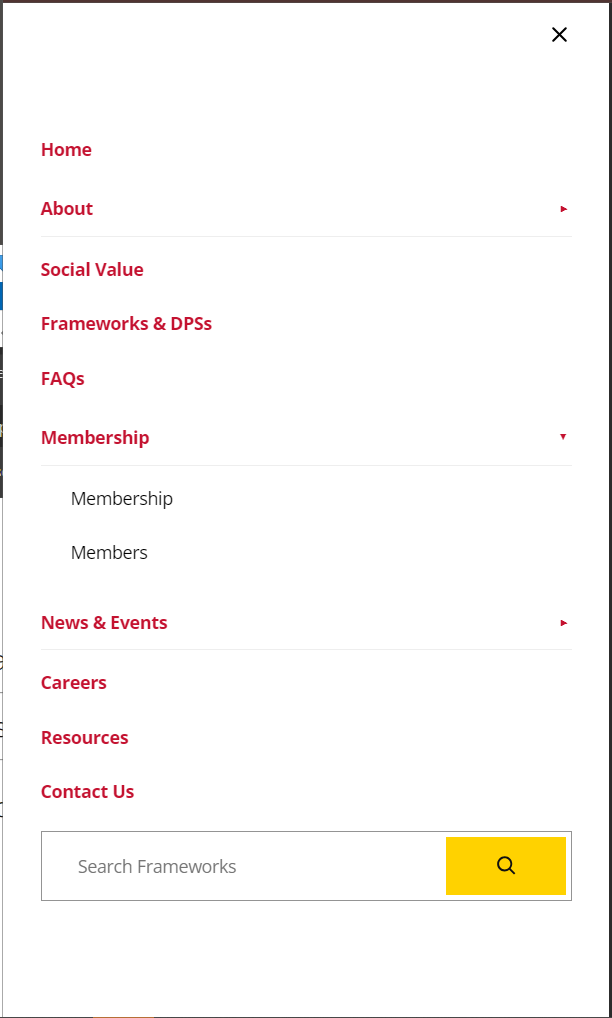Expand the News & Events section arrow

pyautogui.click(x=563, y=623)
